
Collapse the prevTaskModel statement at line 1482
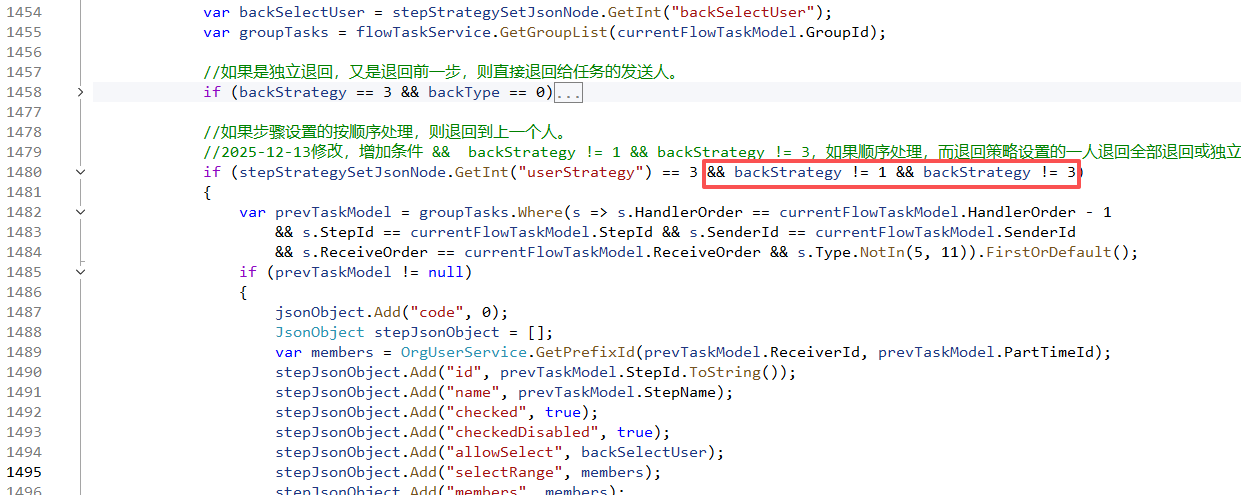coord(81,212)
